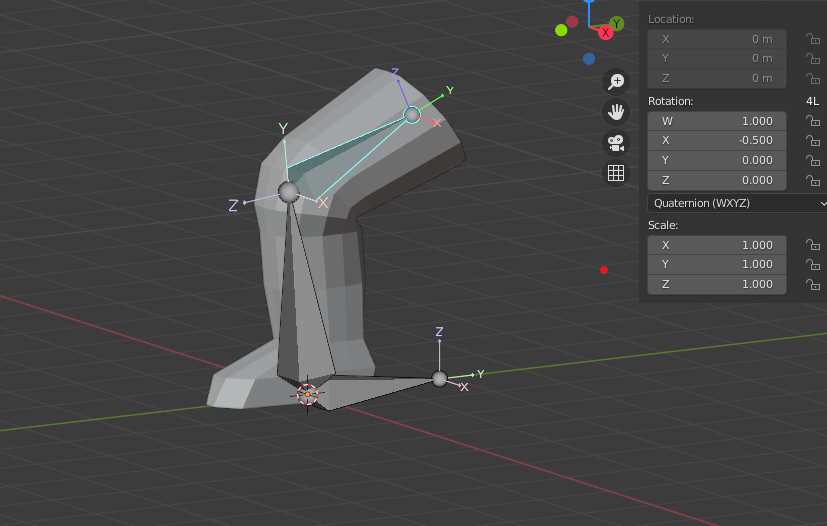Viewport: 827px width, 526px height.
Task: Click the Location: label text
Action: (x=671, y=20)
